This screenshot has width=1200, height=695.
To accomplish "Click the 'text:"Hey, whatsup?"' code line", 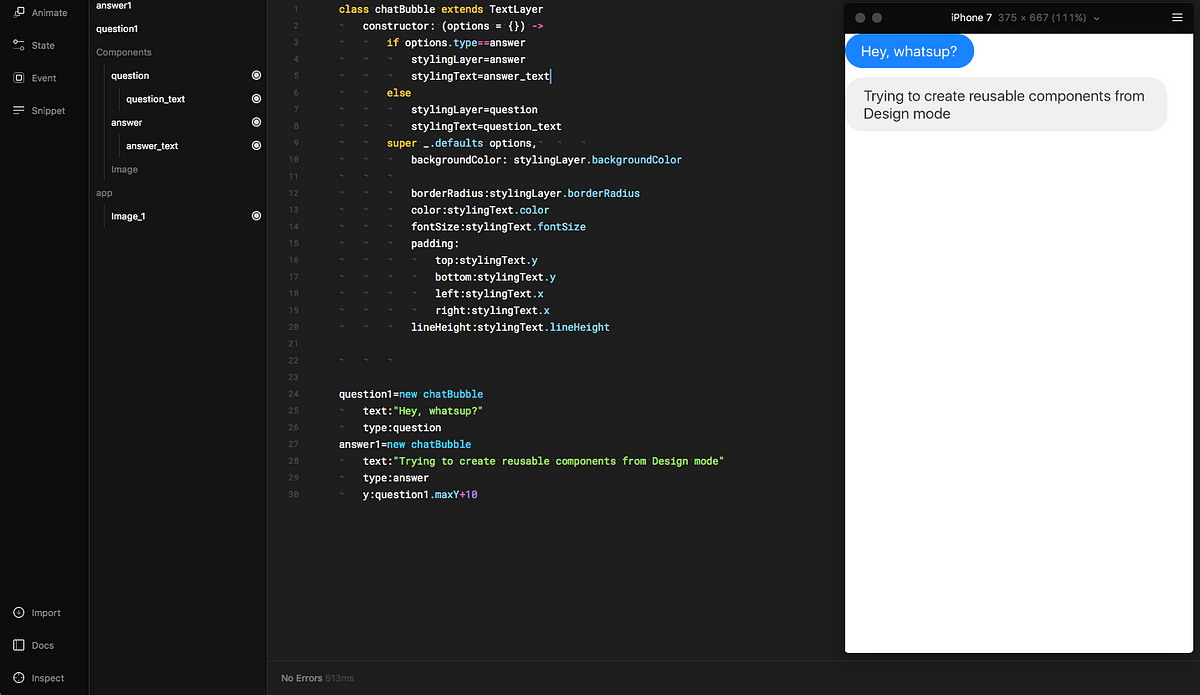I will click(x=423, y=411).
